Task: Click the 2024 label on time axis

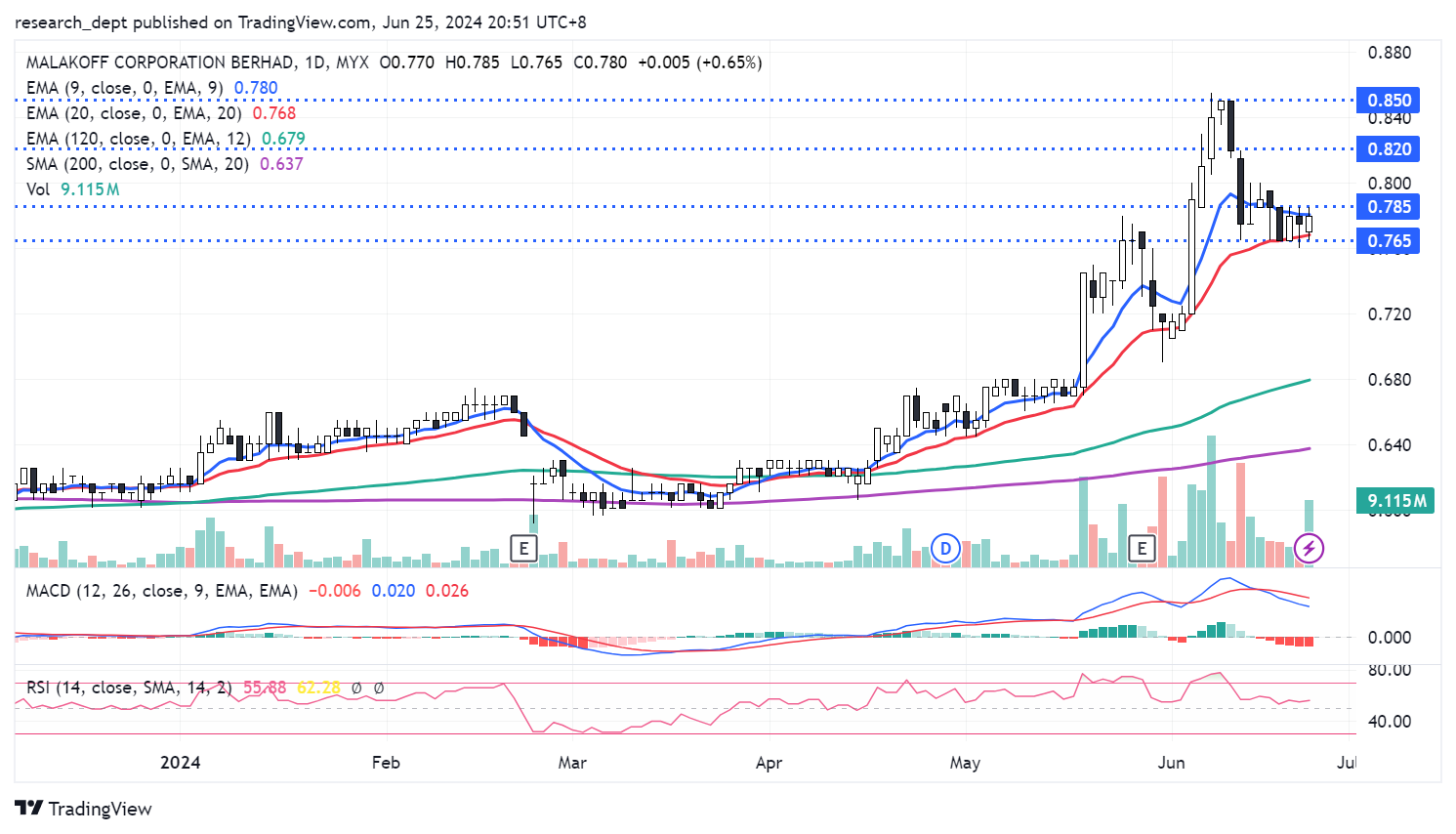Action: [181, 763]
